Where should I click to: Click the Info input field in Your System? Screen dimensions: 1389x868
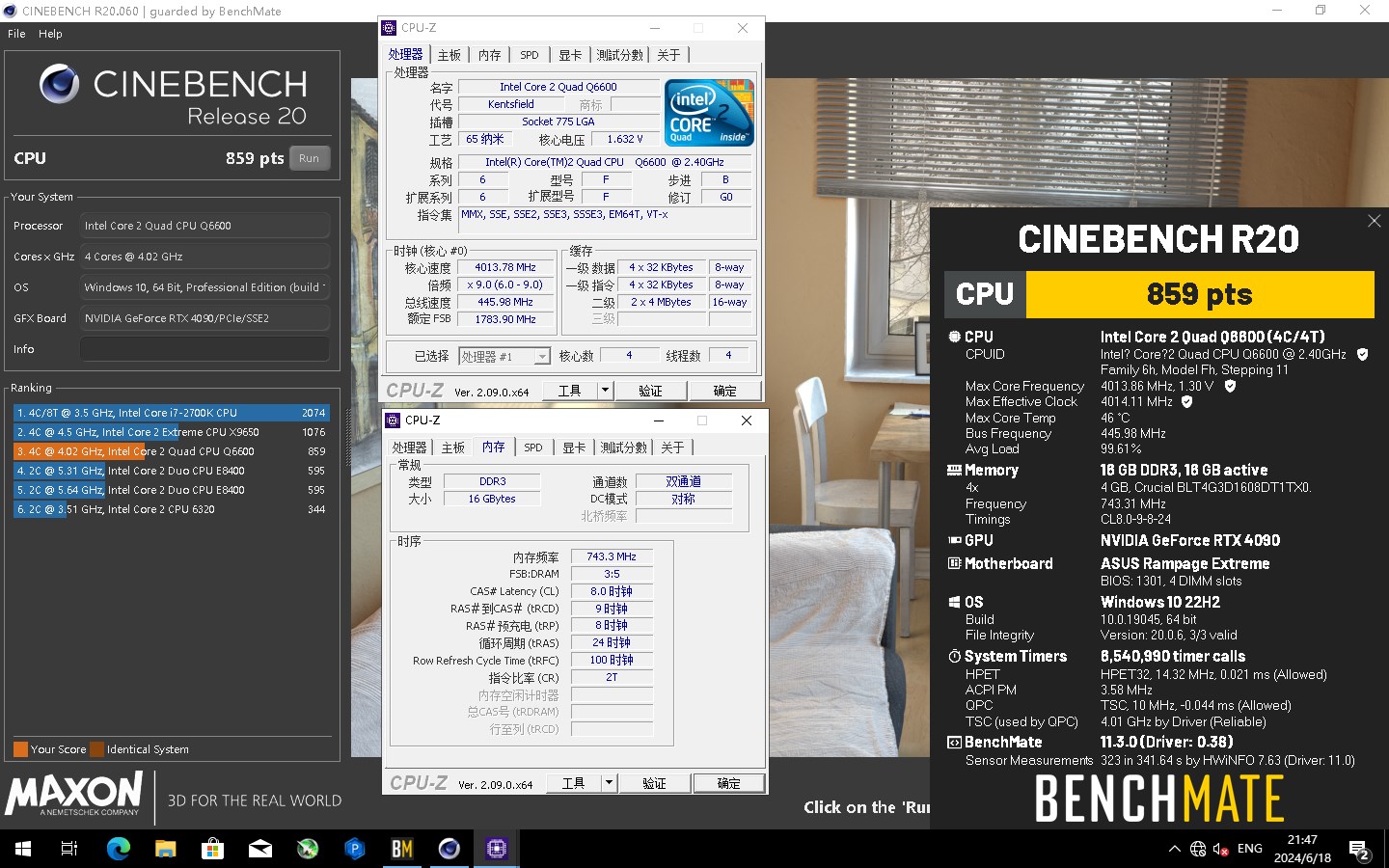pyautogui.click(x=204, y=349)
